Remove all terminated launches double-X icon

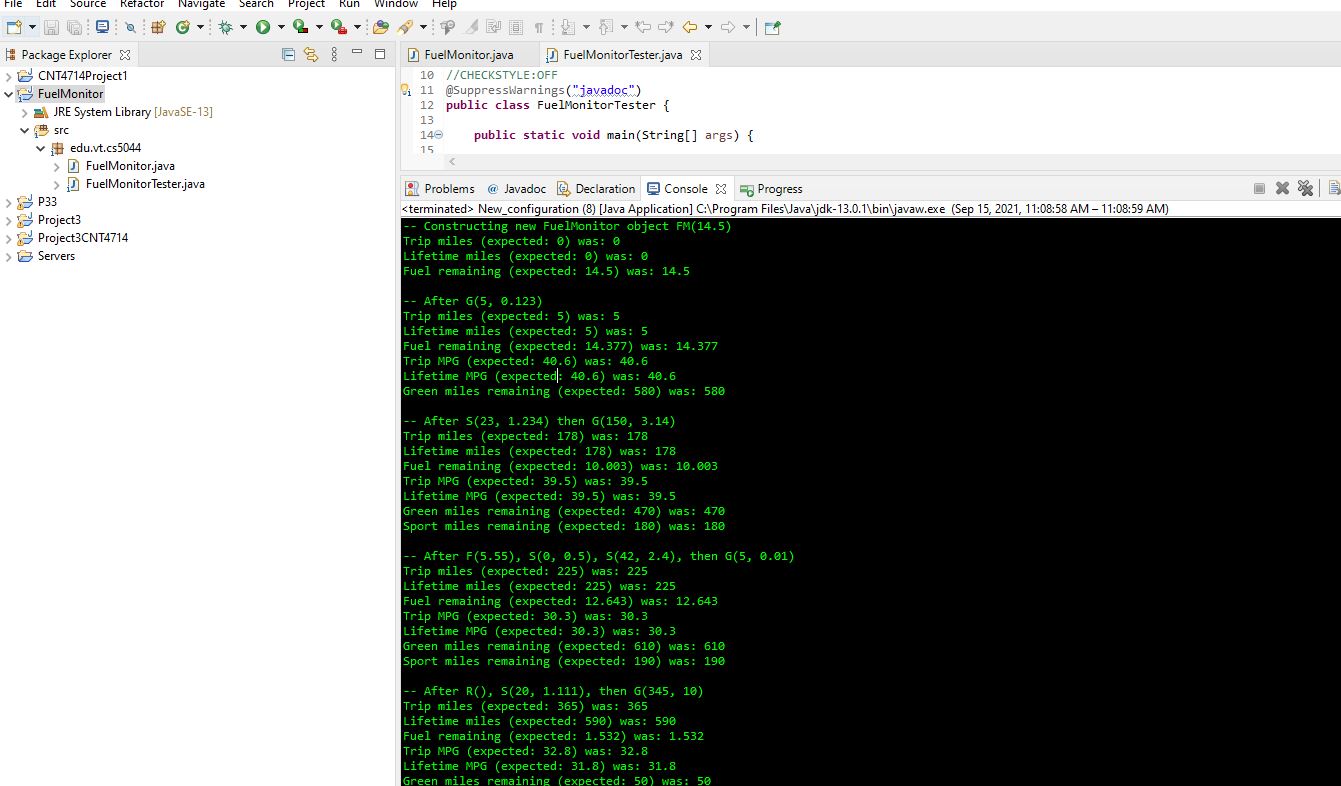tap(1305, 188)
